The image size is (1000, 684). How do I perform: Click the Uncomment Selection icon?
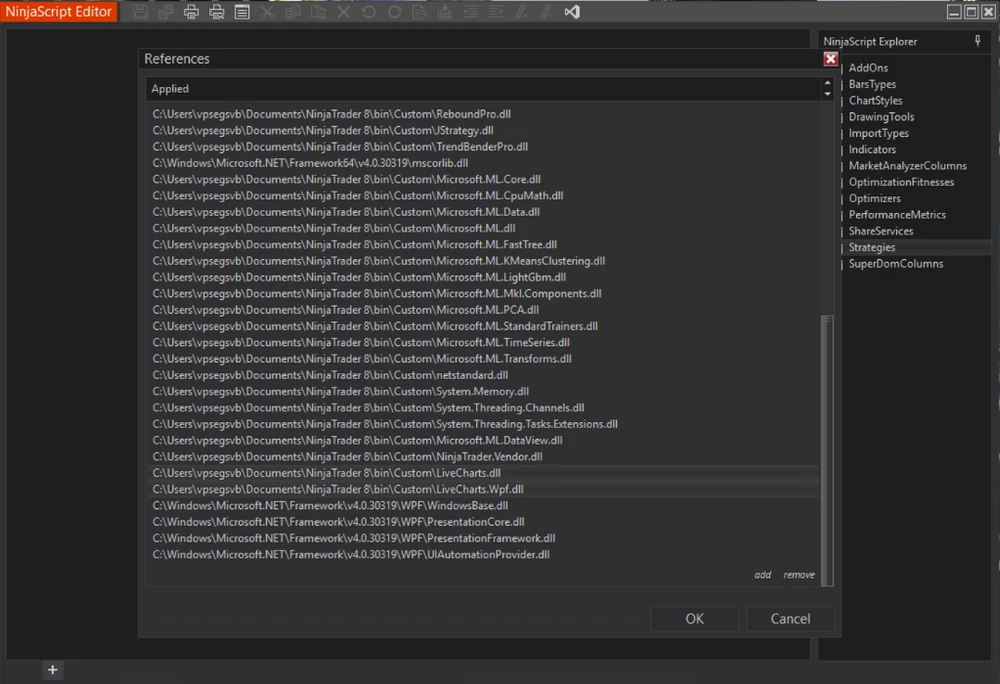click(547, 12)
